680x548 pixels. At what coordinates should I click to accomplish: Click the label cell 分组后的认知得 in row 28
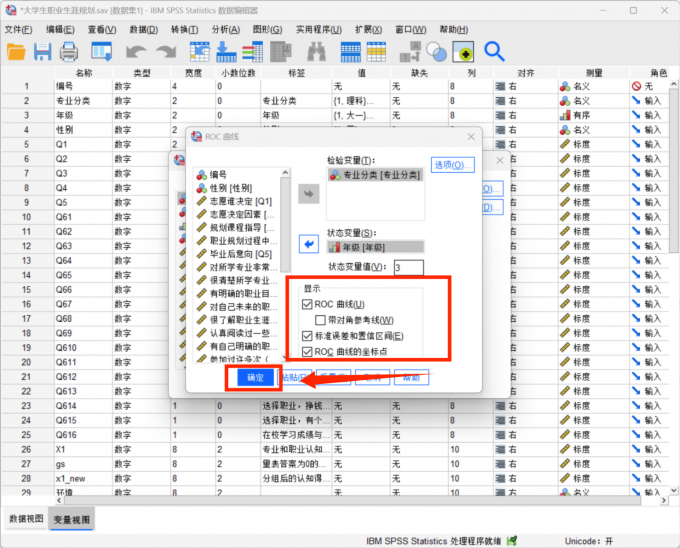click(x=297, y=479)
